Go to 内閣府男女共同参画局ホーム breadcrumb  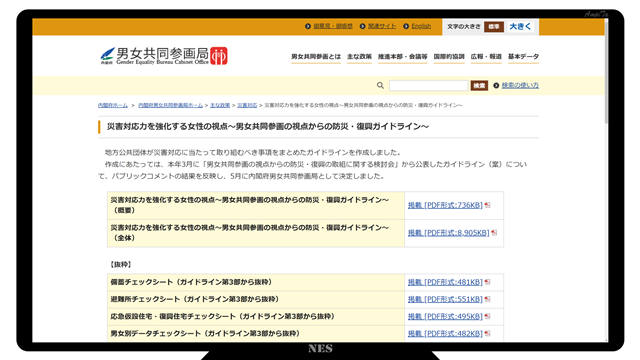170,105
